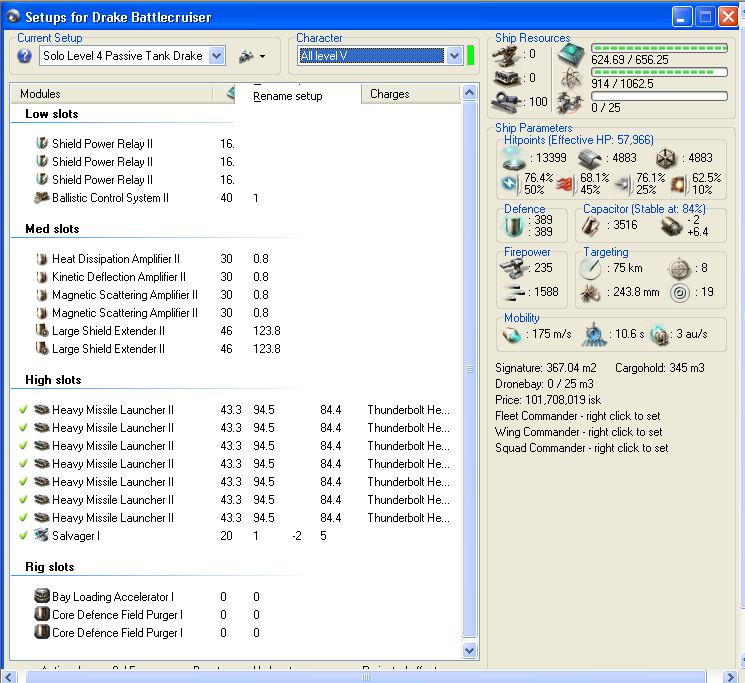Click the powergrid usage progress bar
This screenshot has height=683, width=745.
coord(659,72)
